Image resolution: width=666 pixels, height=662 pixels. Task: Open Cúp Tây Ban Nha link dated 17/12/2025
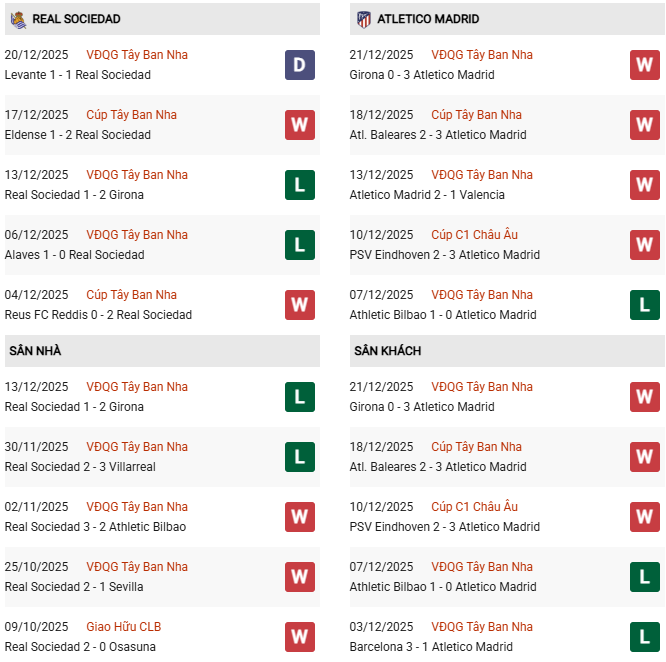(131, 115)
